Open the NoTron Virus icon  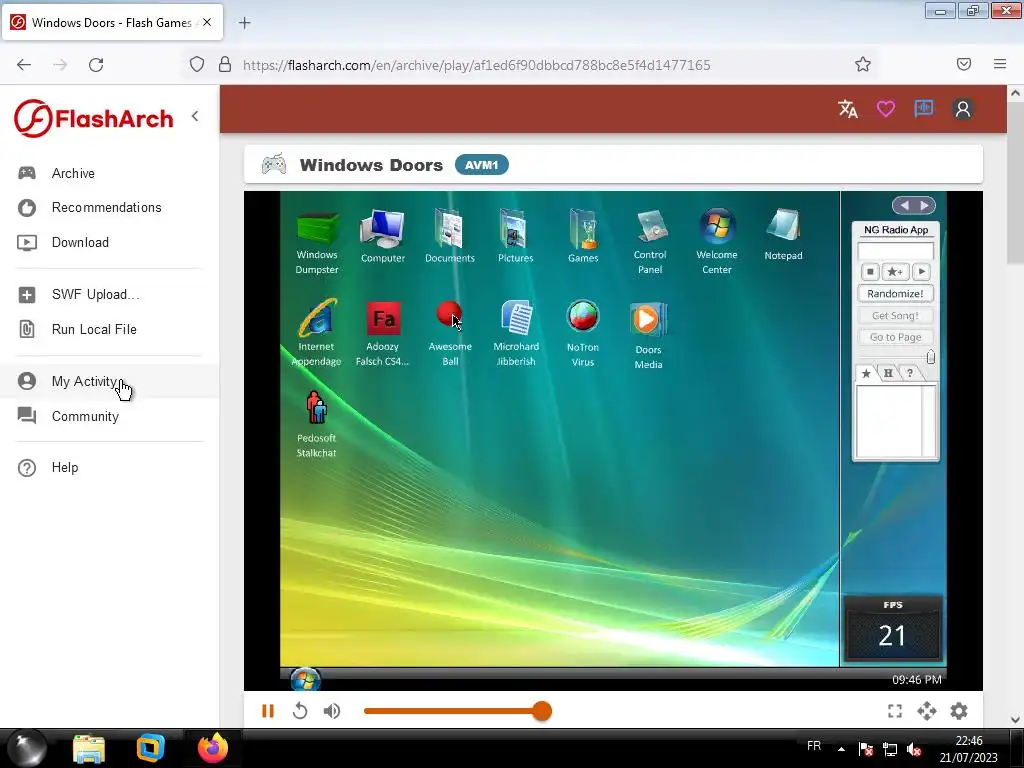pos(583,333)
